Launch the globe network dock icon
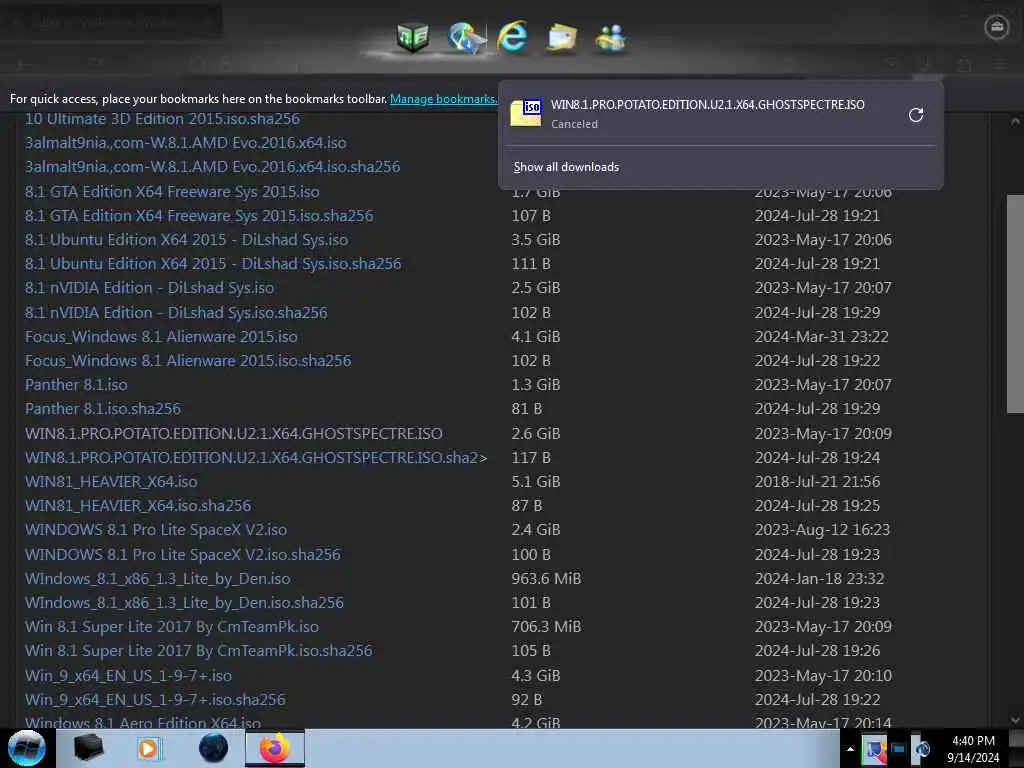The image size is (1024, 768). 466,37
